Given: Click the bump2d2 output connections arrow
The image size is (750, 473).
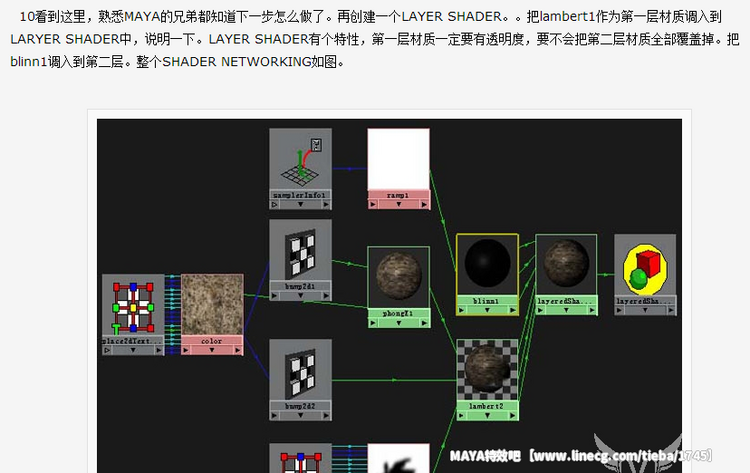Looking at the screenshot, I should pos(326,416).
